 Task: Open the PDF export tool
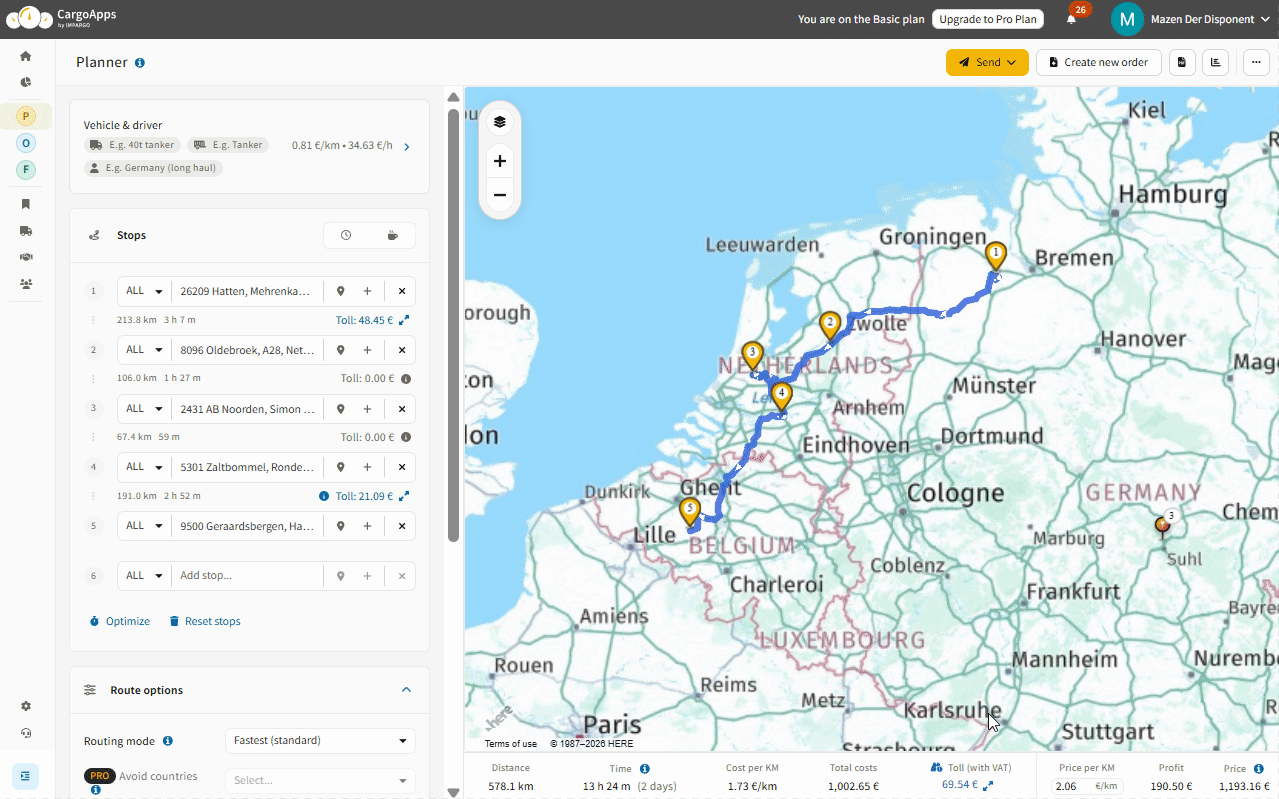point(1182,62)
